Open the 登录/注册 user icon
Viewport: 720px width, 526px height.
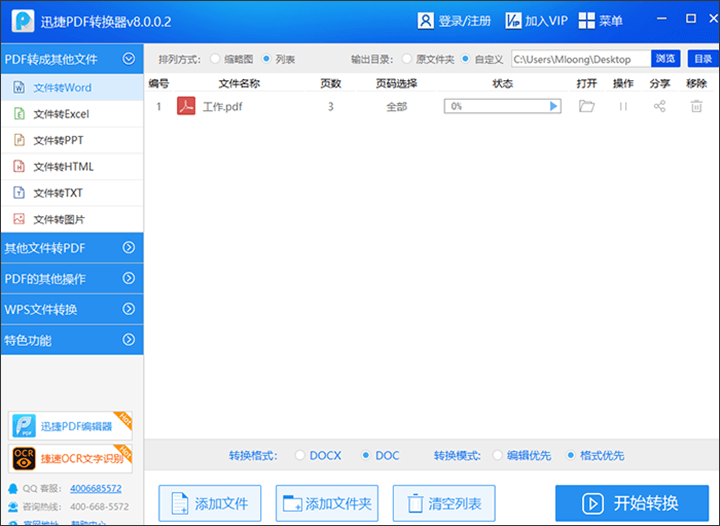[x=425, y=21]
